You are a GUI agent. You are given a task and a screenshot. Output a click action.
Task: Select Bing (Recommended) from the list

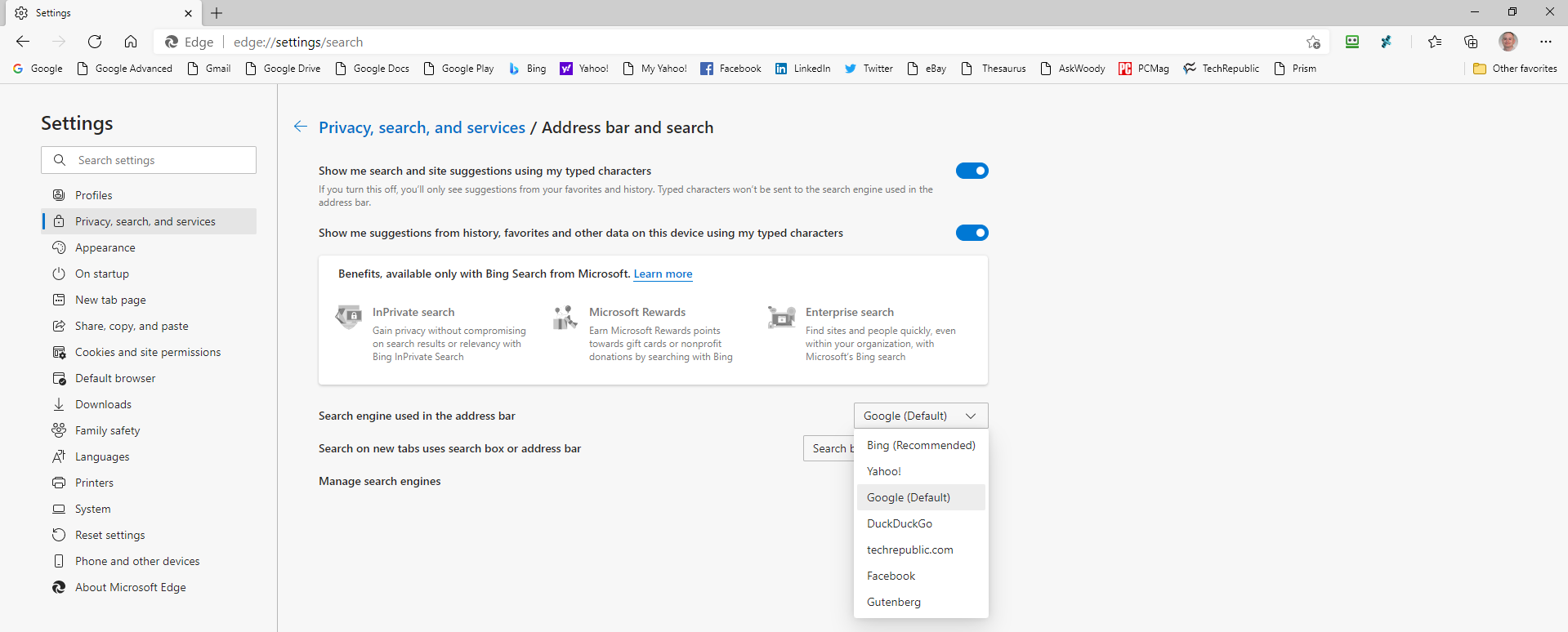point(921,445)
